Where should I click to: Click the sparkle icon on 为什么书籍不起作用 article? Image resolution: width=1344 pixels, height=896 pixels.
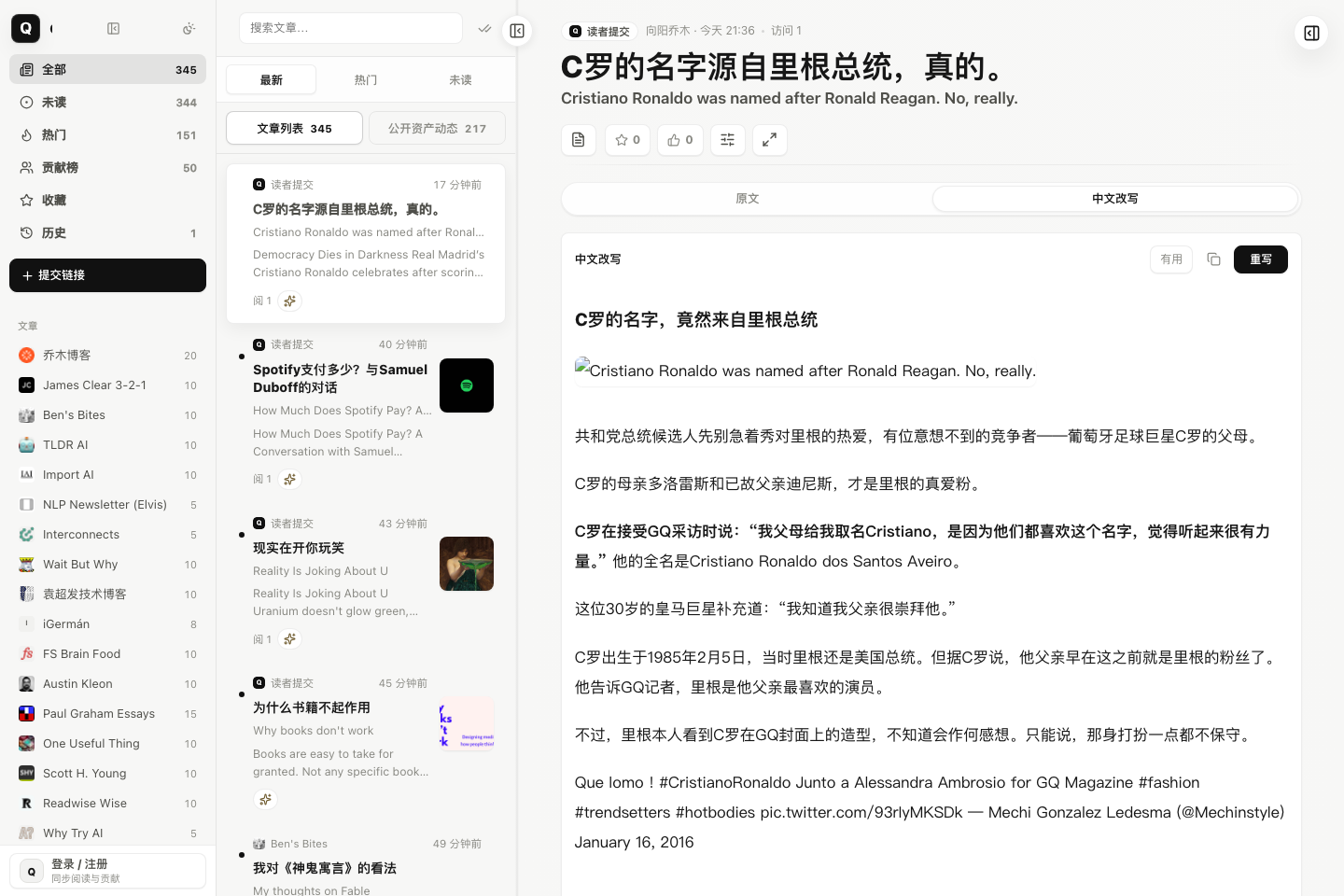pyautogui.click(x=266, y=799)
